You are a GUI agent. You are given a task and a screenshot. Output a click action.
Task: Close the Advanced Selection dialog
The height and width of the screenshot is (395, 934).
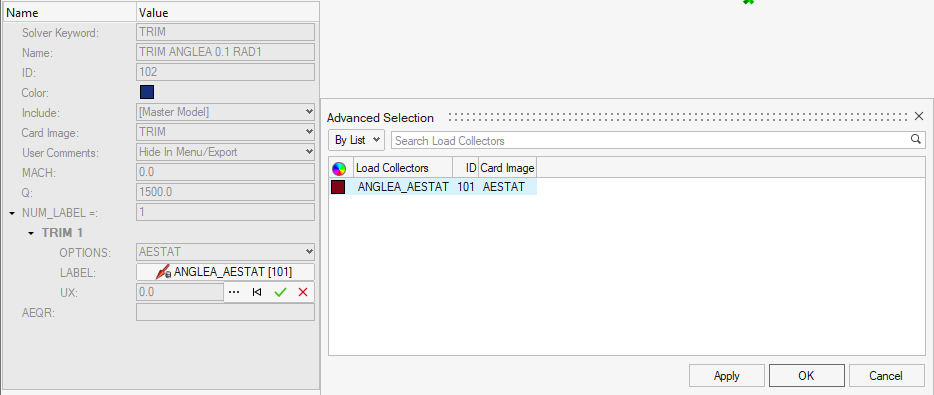(x=919, y=116)
